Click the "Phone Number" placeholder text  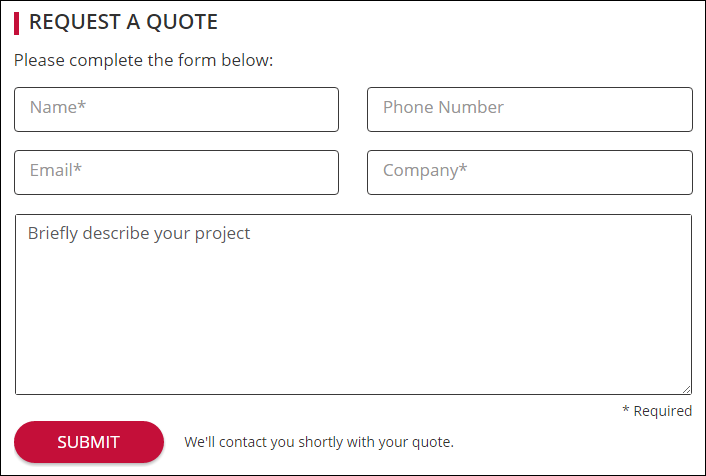coord(443,108)
